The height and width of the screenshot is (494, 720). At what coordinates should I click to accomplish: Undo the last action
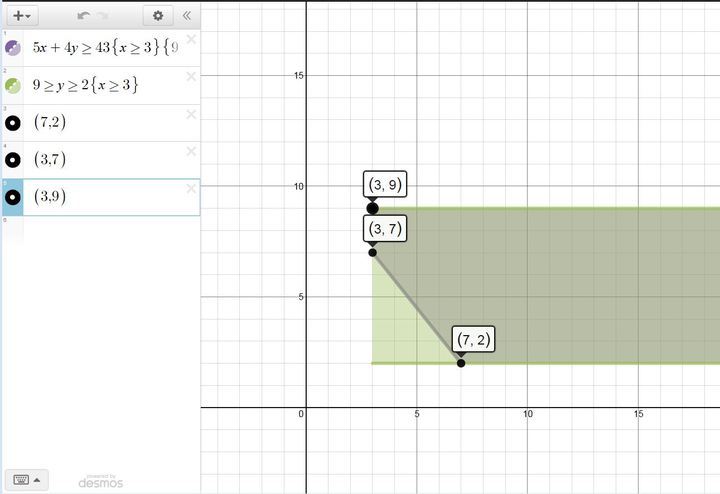click(84, 16)
